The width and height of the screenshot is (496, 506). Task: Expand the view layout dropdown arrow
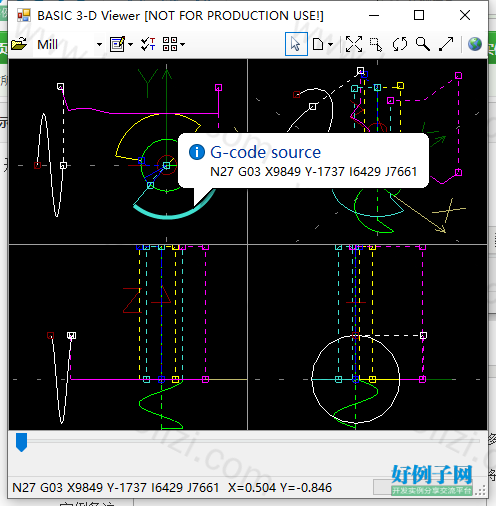[x=182, y=44]
